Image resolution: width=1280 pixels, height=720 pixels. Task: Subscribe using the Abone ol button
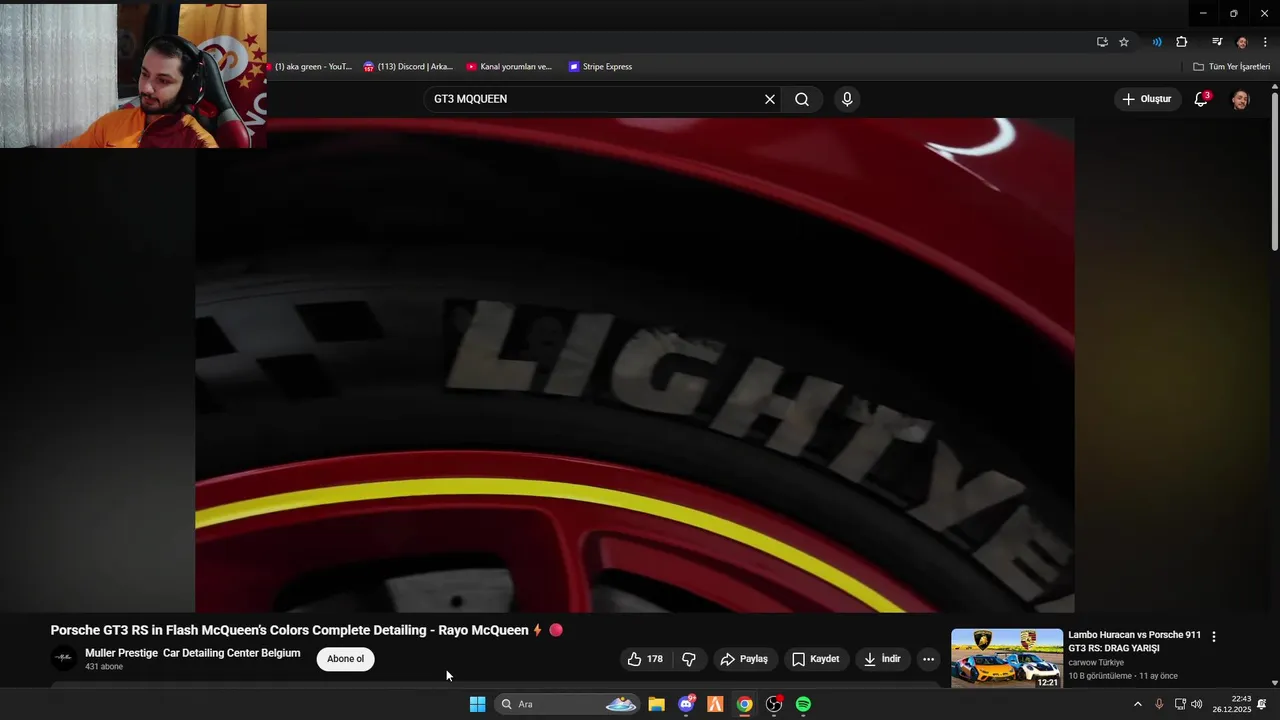pyautogui.click(x=346, y=659)
